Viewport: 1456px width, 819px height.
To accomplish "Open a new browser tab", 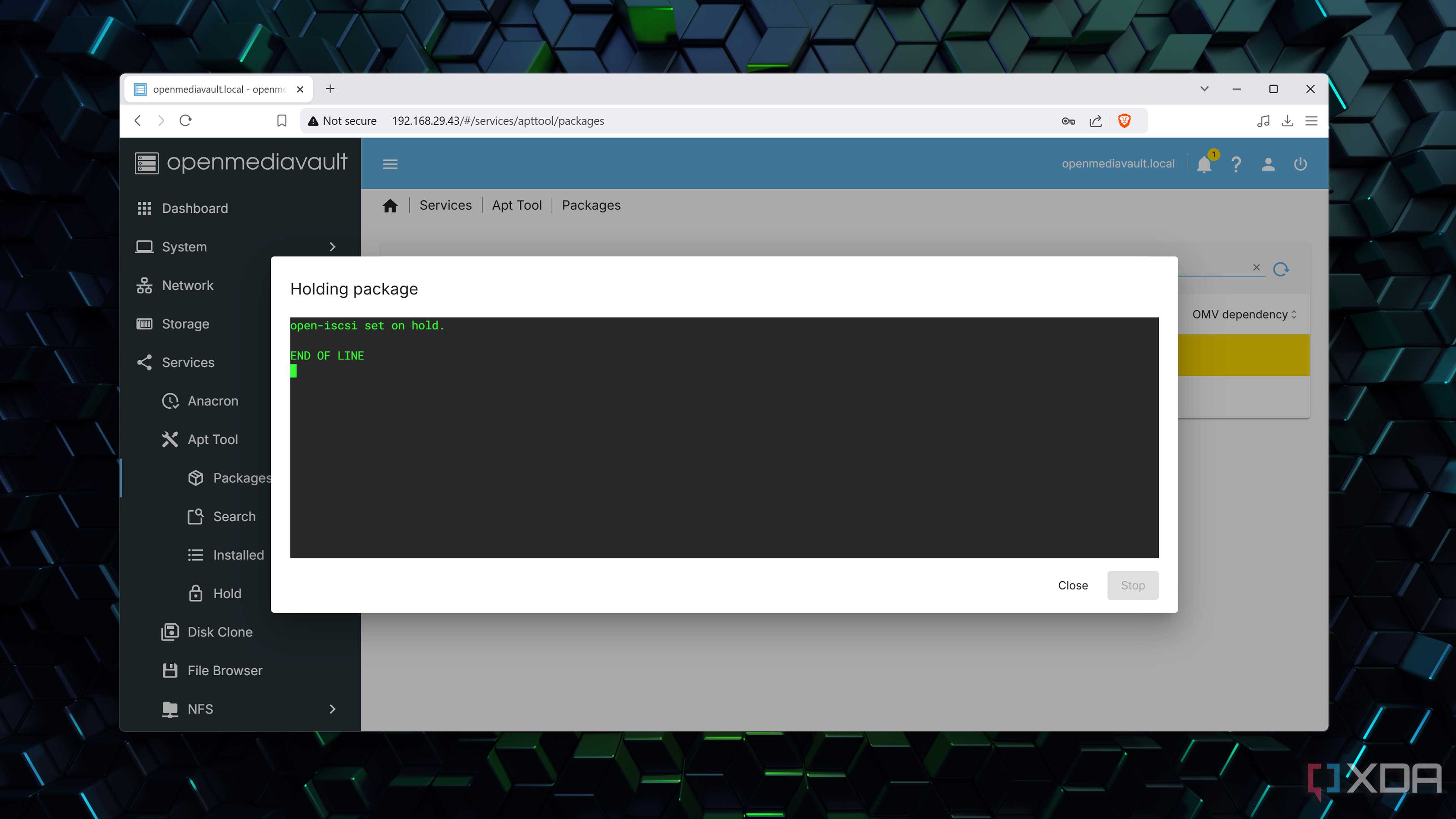I will 330,89.
